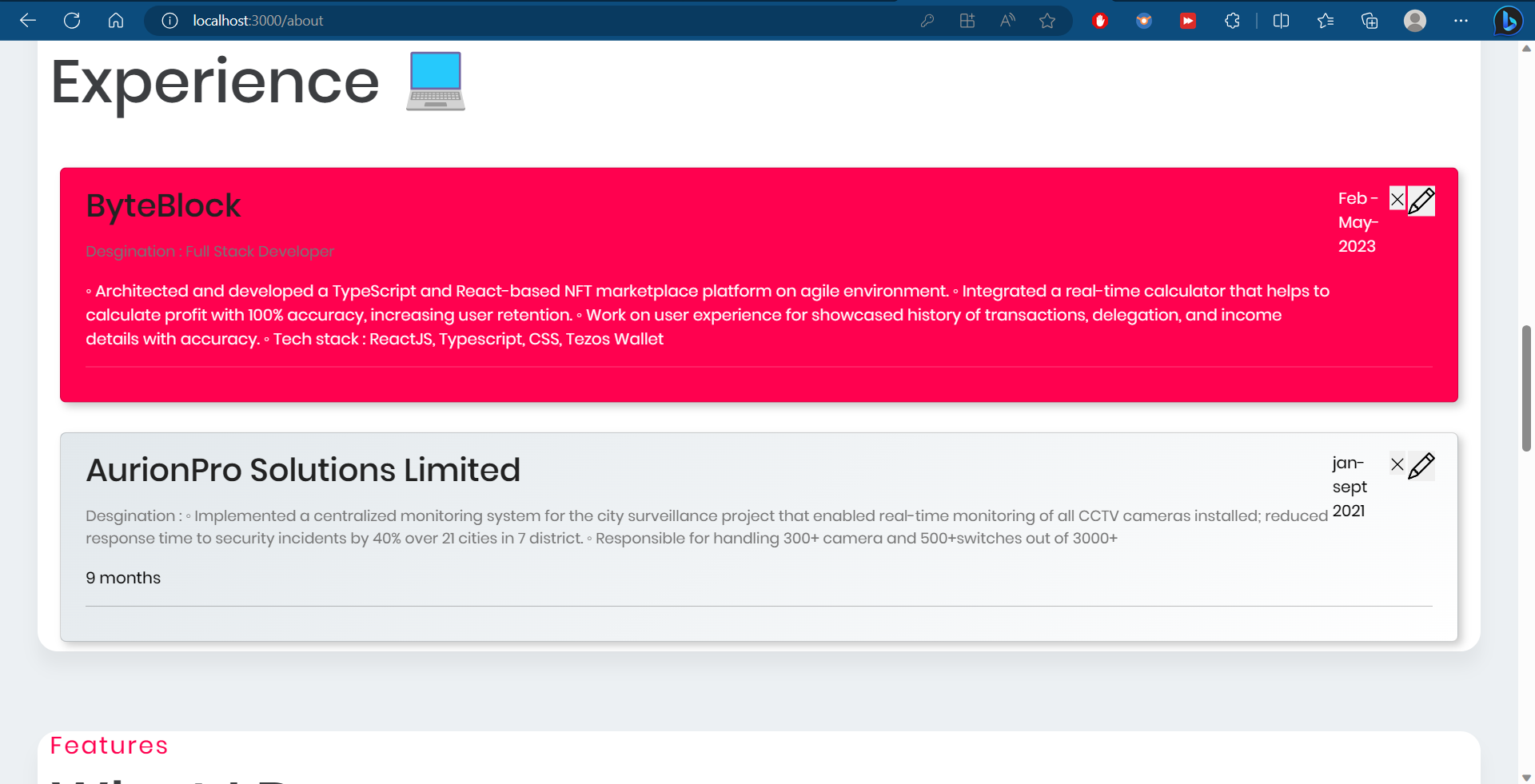View site information for localhost
Image resolution: width=1535 pixels, height=784 pixels.
[169, 21]
